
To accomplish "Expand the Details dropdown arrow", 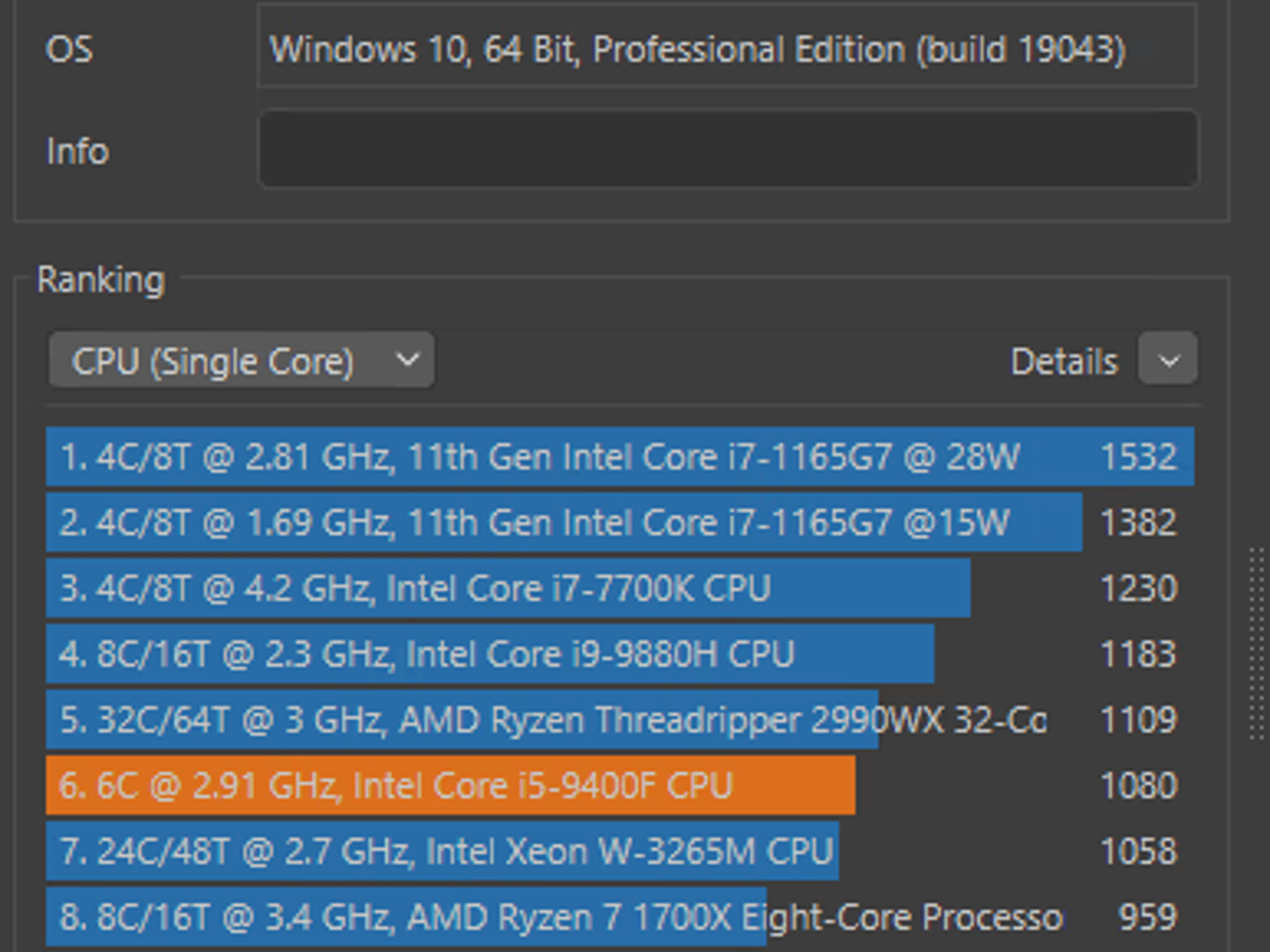I will click(x=1168, y=359).
